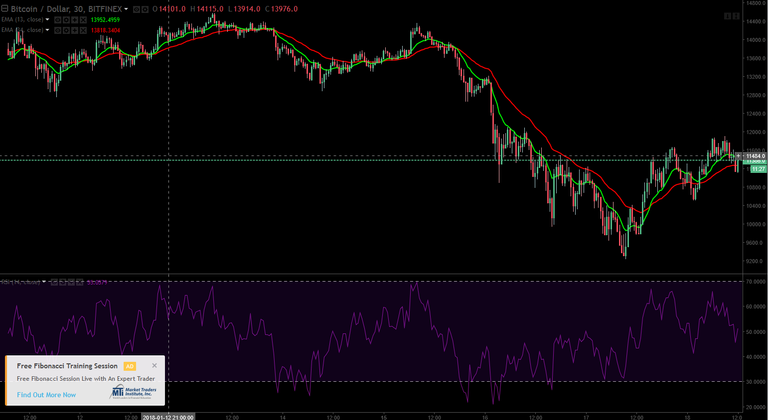Viewport: 768px width, 420px height.
Task: Open the EMA 34 indicator dropdown arrow
Action: pos(48,30)
